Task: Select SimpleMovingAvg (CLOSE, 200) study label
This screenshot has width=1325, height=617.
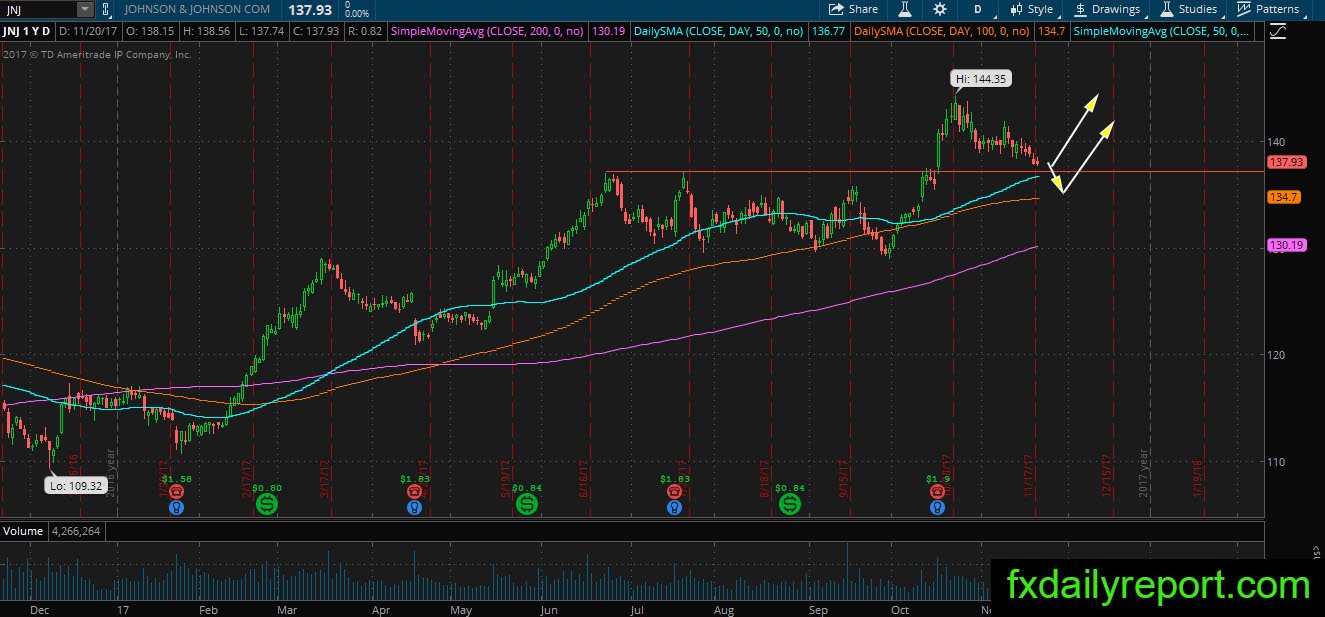Action: coord(487,32)
